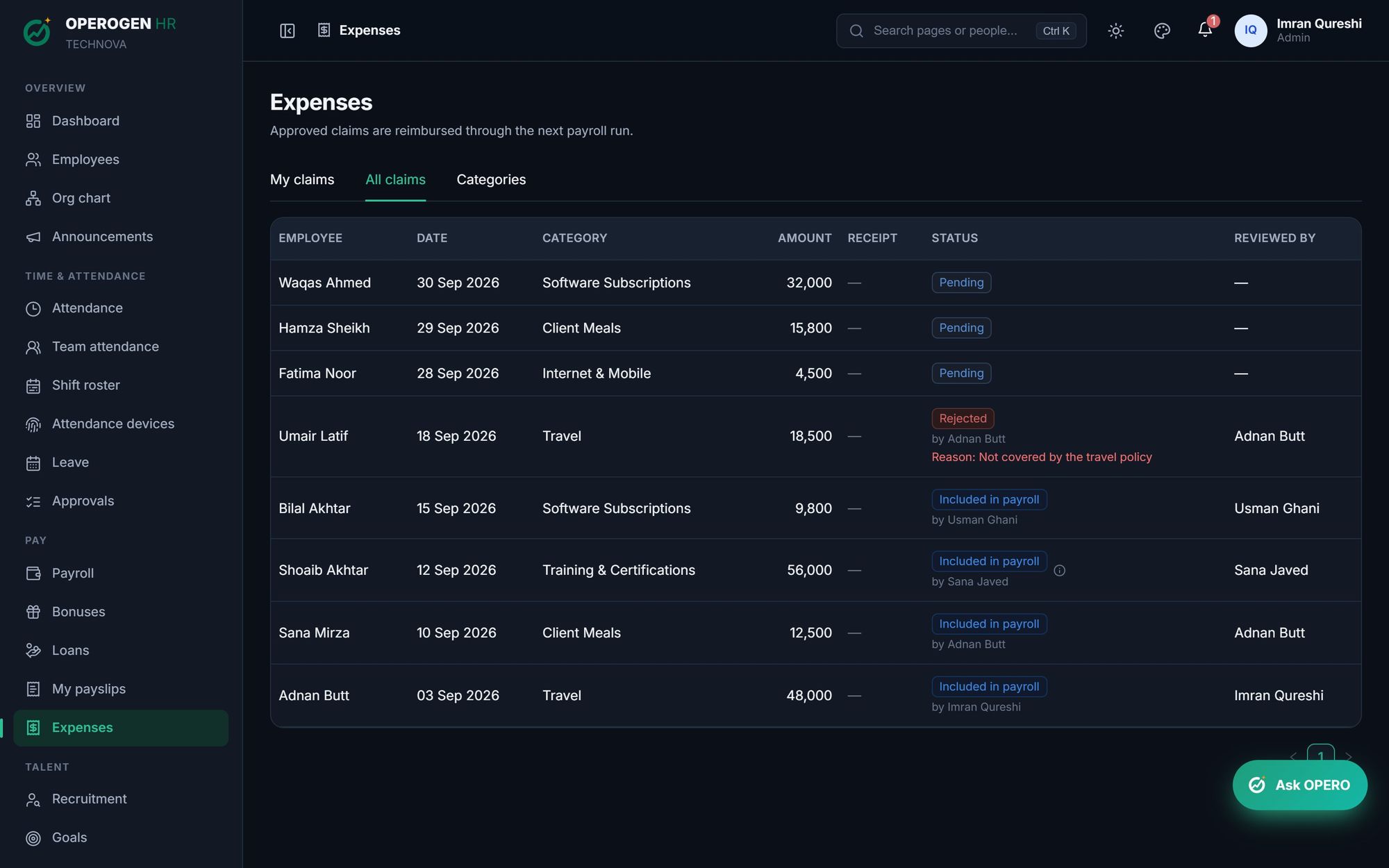Open the Org chart page
This screenshot has height=868, width=1389.
(121, 199)
